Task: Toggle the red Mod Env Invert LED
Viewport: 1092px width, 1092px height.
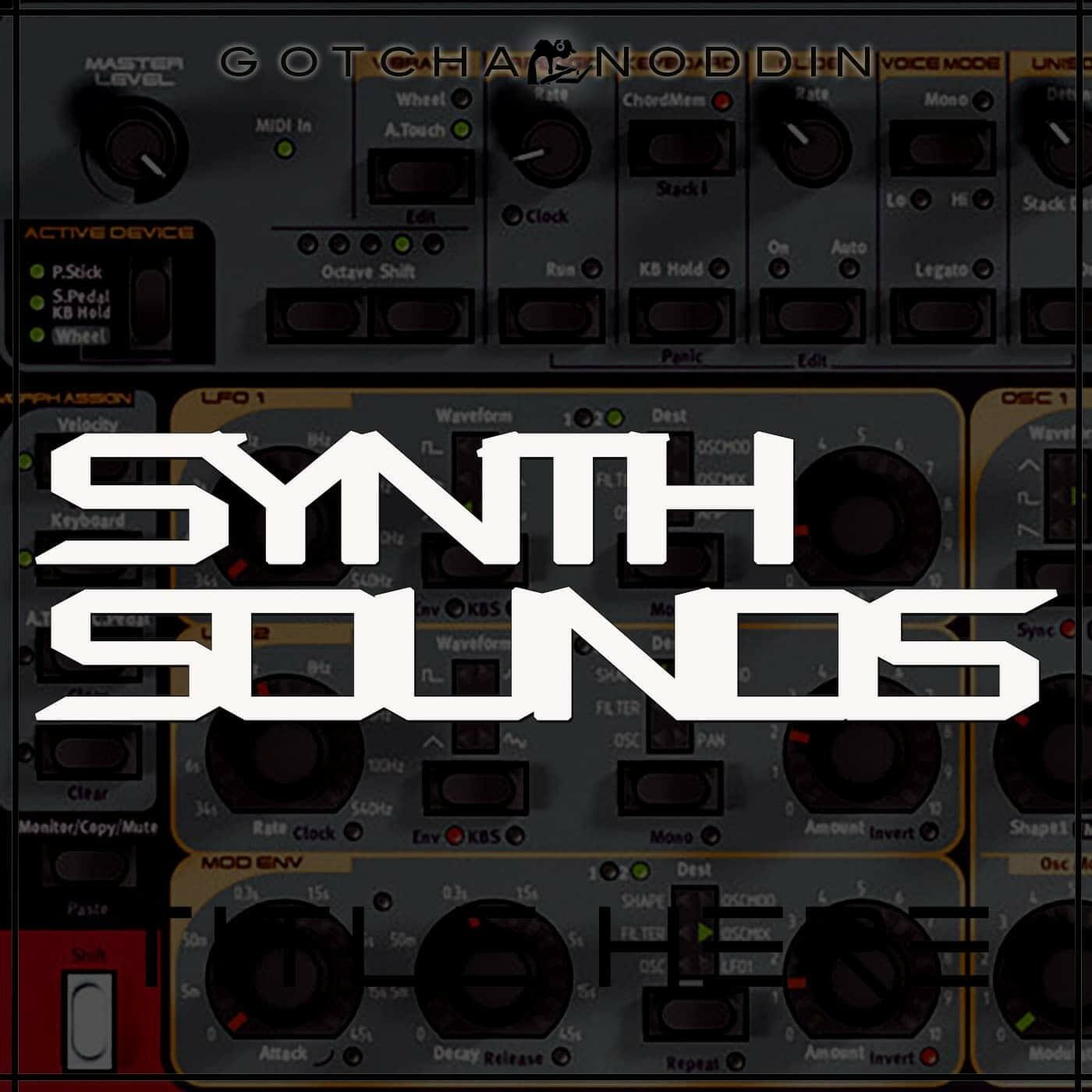Action: 929,1057
